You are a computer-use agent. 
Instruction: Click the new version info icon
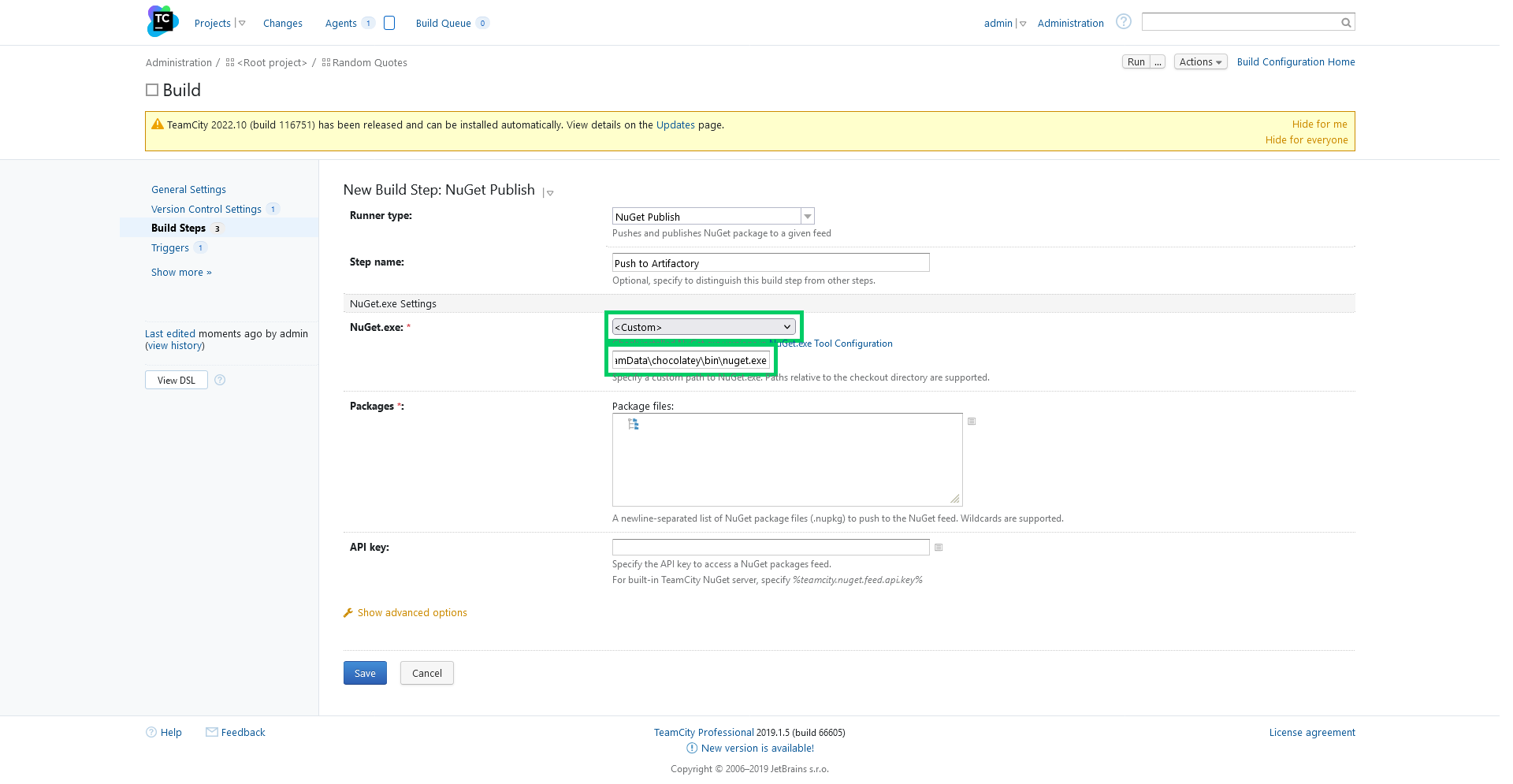(x=692, y=748)
